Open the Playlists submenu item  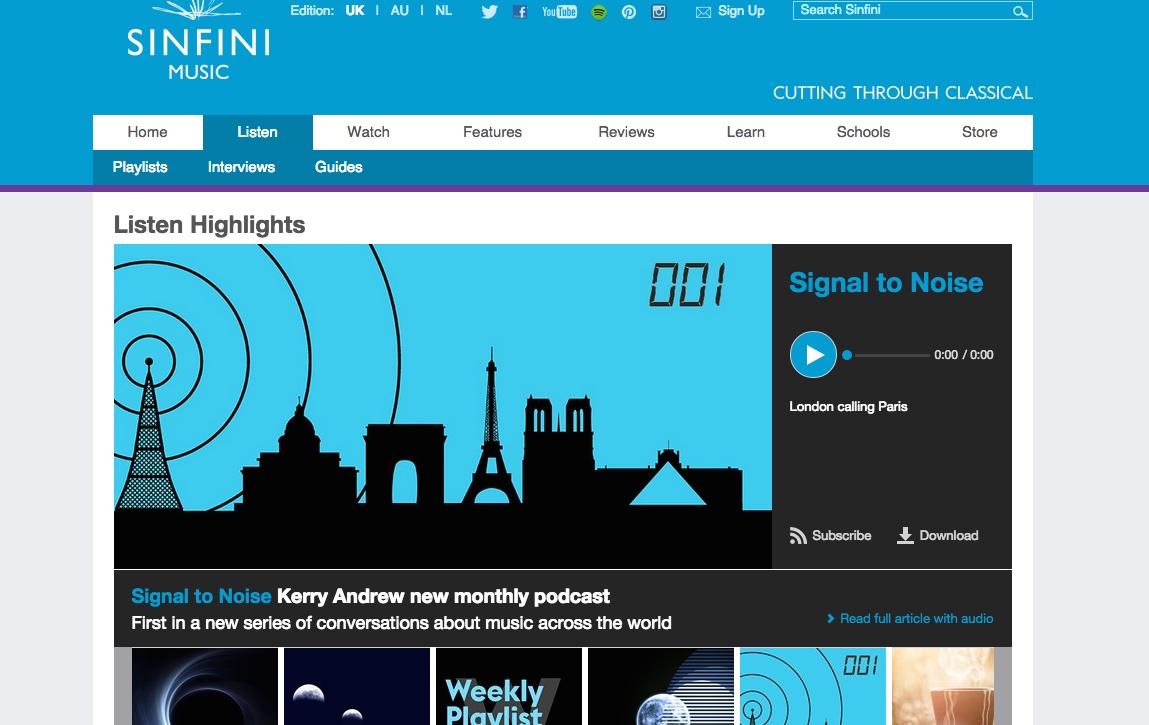point(140,167)
